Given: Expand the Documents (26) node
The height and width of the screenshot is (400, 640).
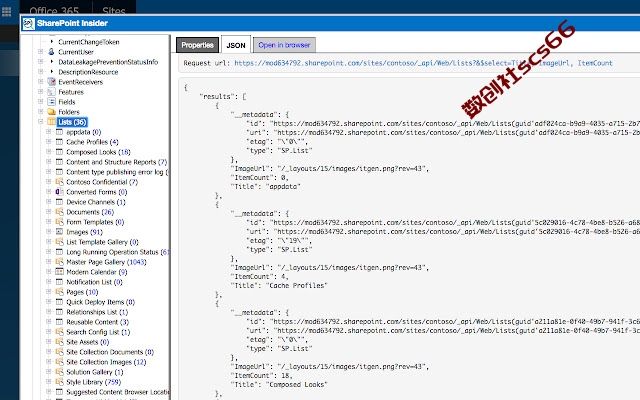Looking at the screenshot, I should coord(49,212).
